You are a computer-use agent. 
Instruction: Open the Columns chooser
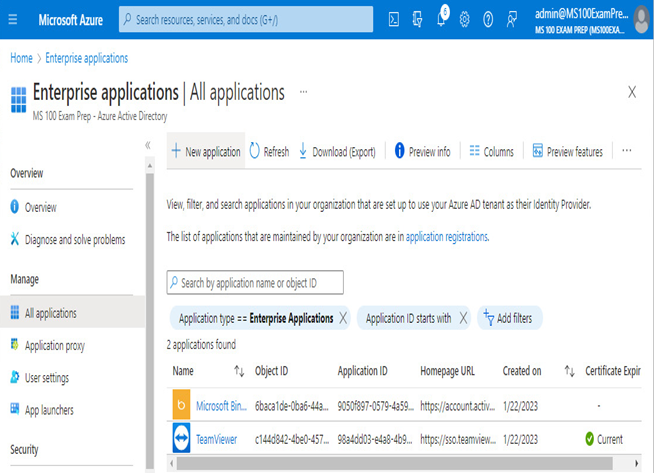pos(492,151)
